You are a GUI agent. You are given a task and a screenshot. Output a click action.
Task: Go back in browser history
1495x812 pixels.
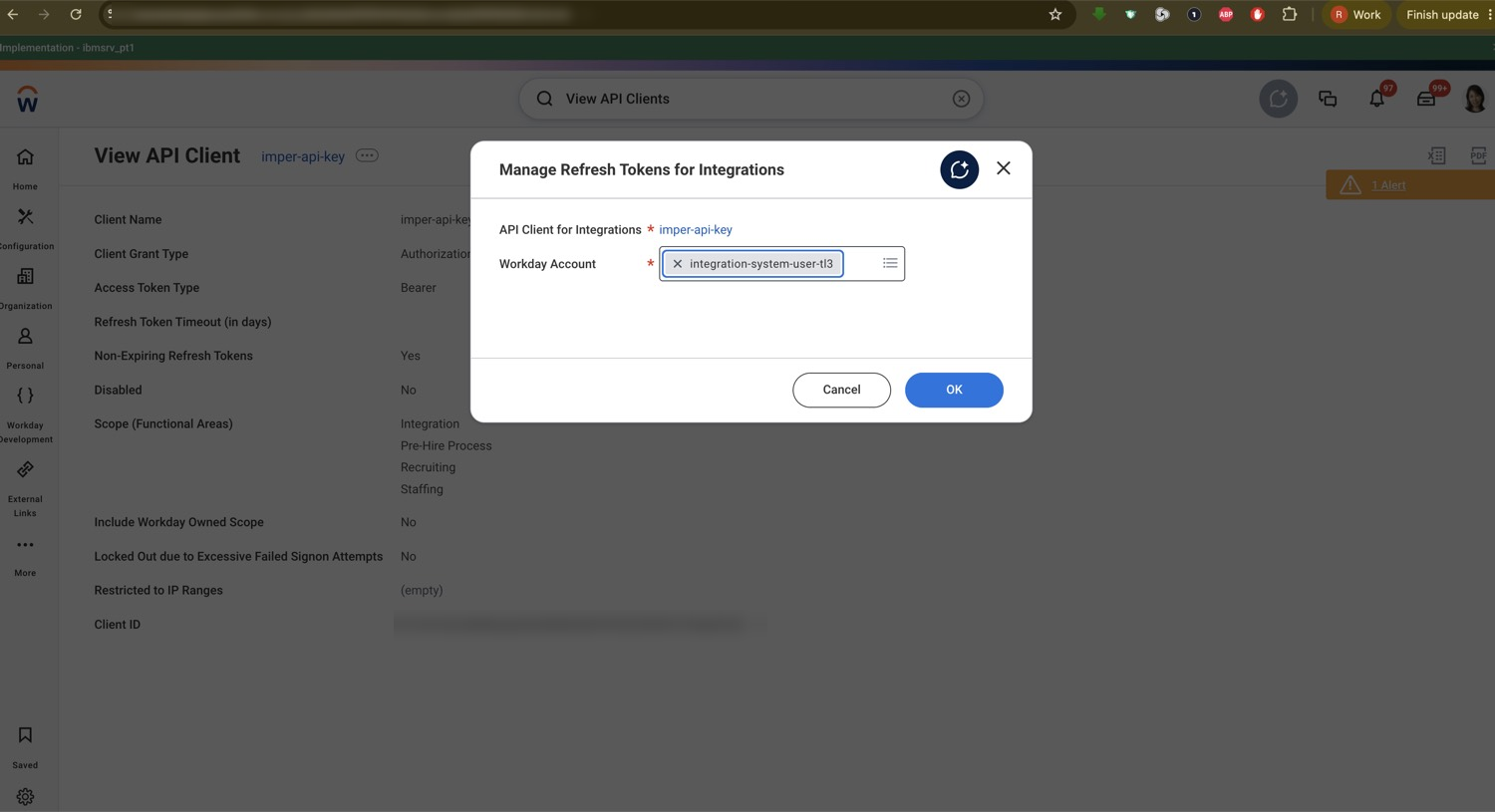13,14
